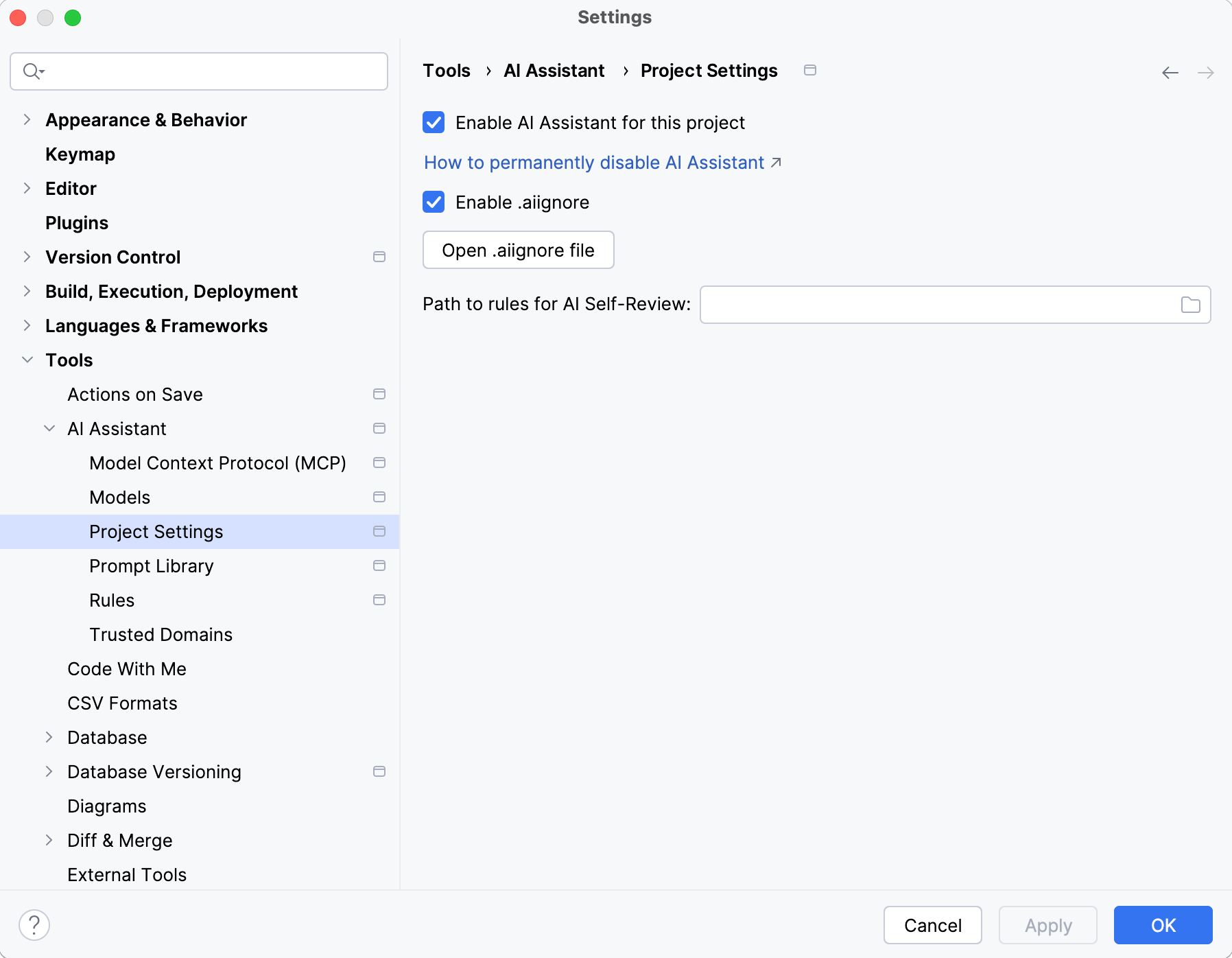
Task: Expand Diff & Merge node
Action: click(x=49, y=840)
